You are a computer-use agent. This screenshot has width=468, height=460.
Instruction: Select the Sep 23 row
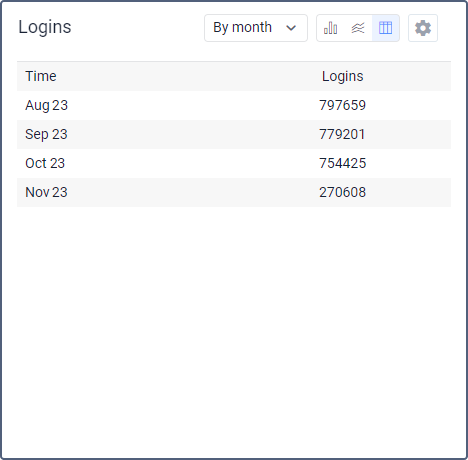pyautogui.click(x=234, y=134)
